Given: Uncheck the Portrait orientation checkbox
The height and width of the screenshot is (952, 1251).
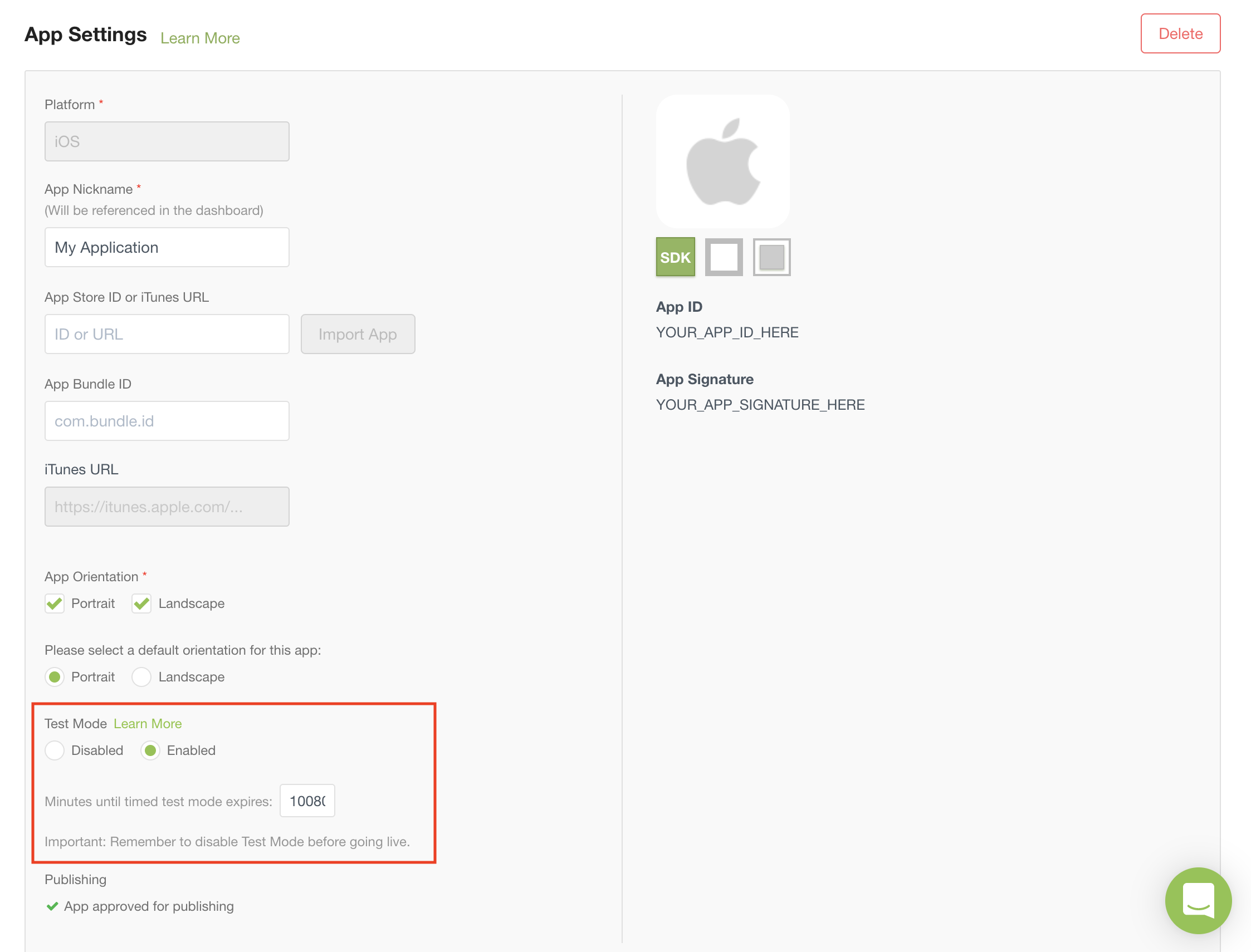Looking at the screenshot, I should (55, 603).
